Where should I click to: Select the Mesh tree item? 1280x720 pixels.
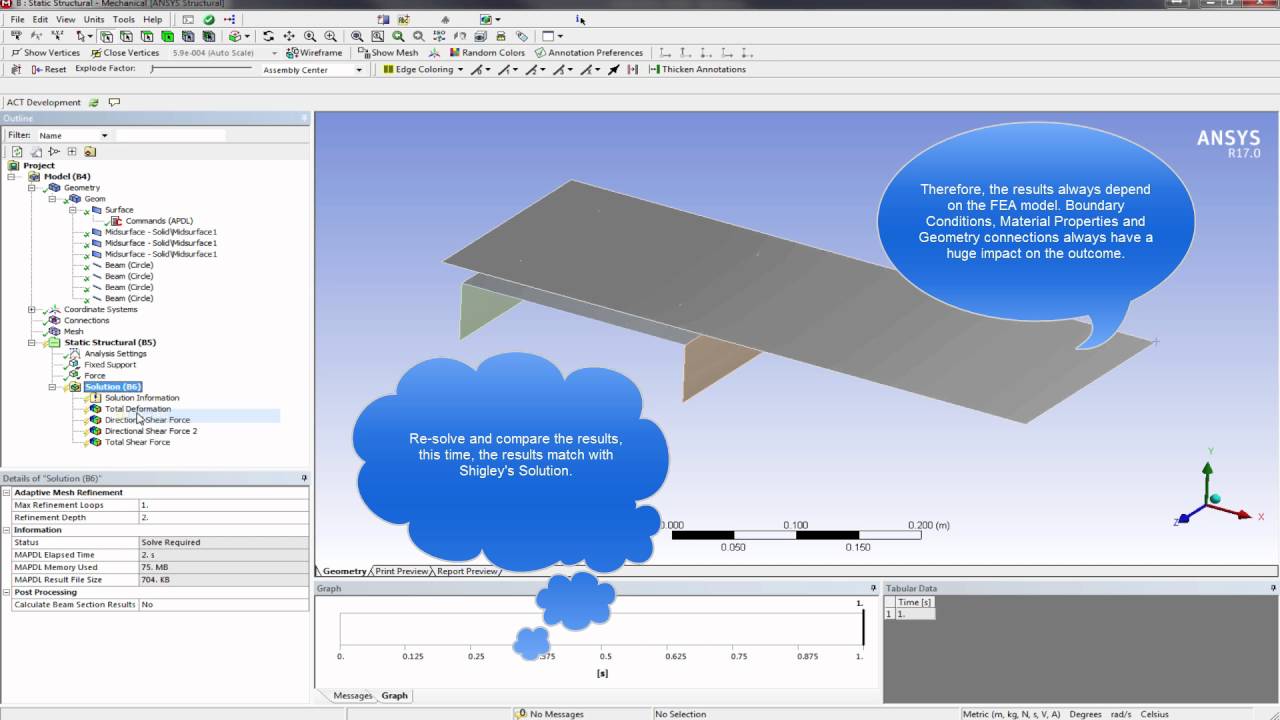[x=74, y=332]
